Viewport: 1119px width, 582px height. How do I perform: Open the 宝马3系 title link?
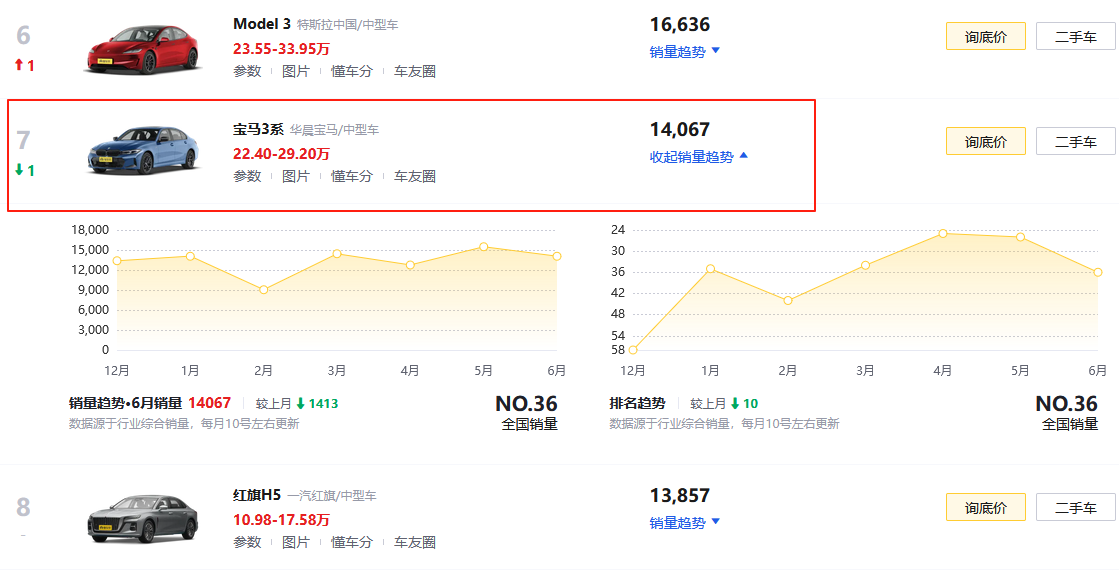258,129
